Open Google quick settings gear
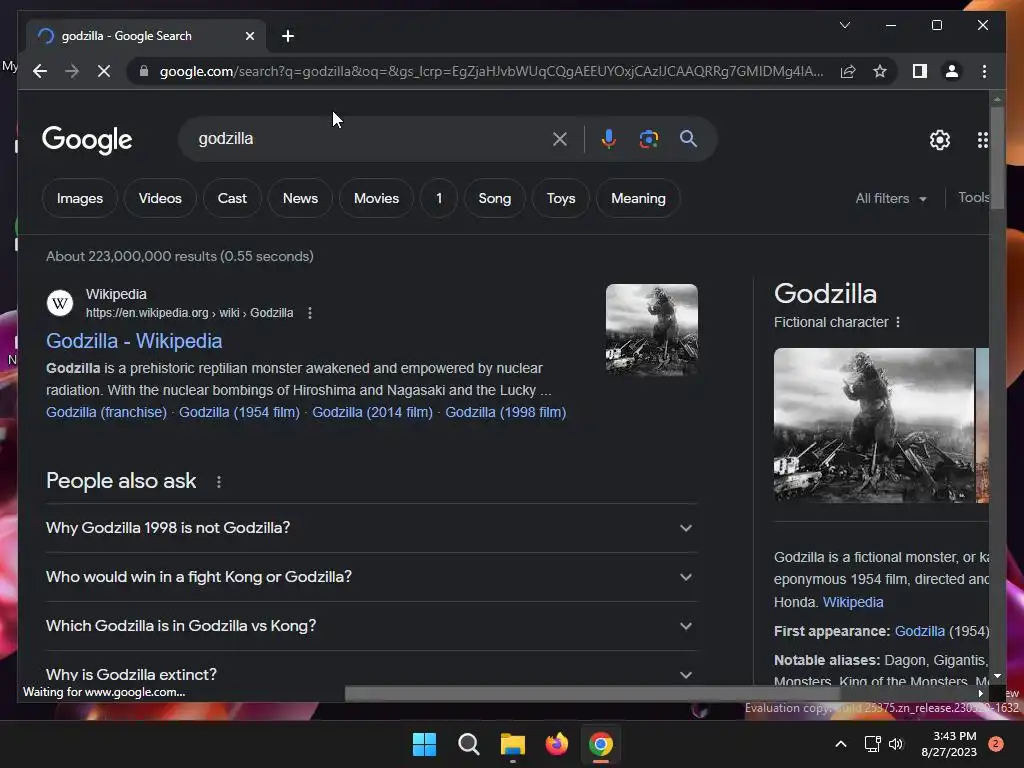The image size is (1024, 768). [x=939, y=140]
